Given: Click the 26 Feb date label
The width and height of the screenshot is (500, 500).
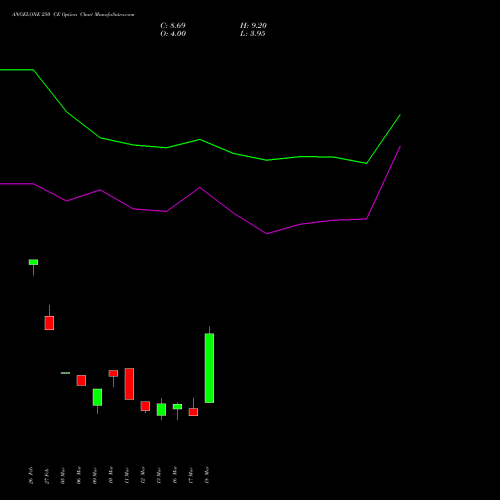Looking at the screenshot, I should point(31,475).
